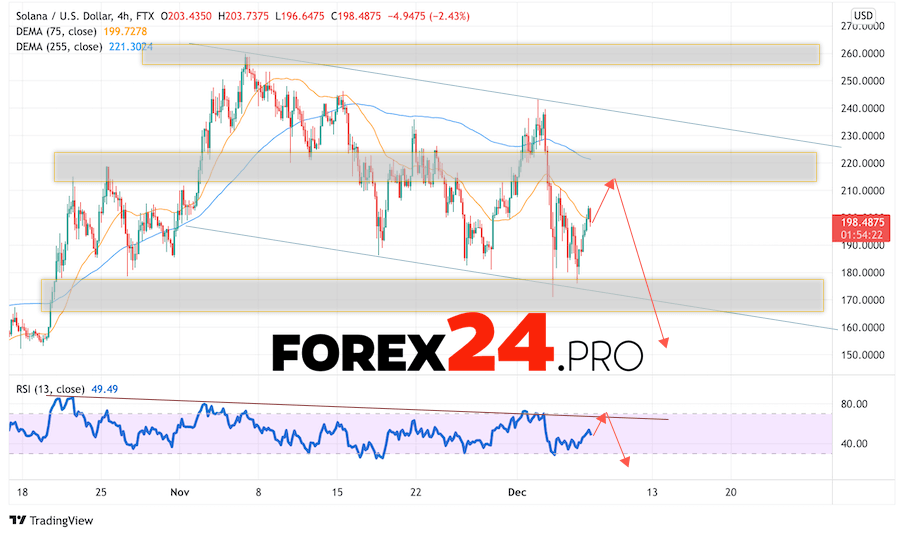Click the red down arrowhead in RSI panel
The width and height of the screenshot is (904, 536).
(626, 461)
